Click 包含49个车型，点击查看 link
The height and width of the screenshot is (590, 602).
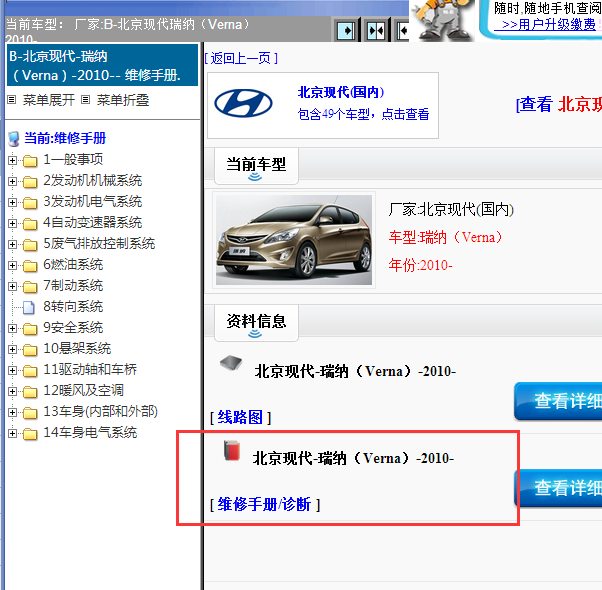364,114
